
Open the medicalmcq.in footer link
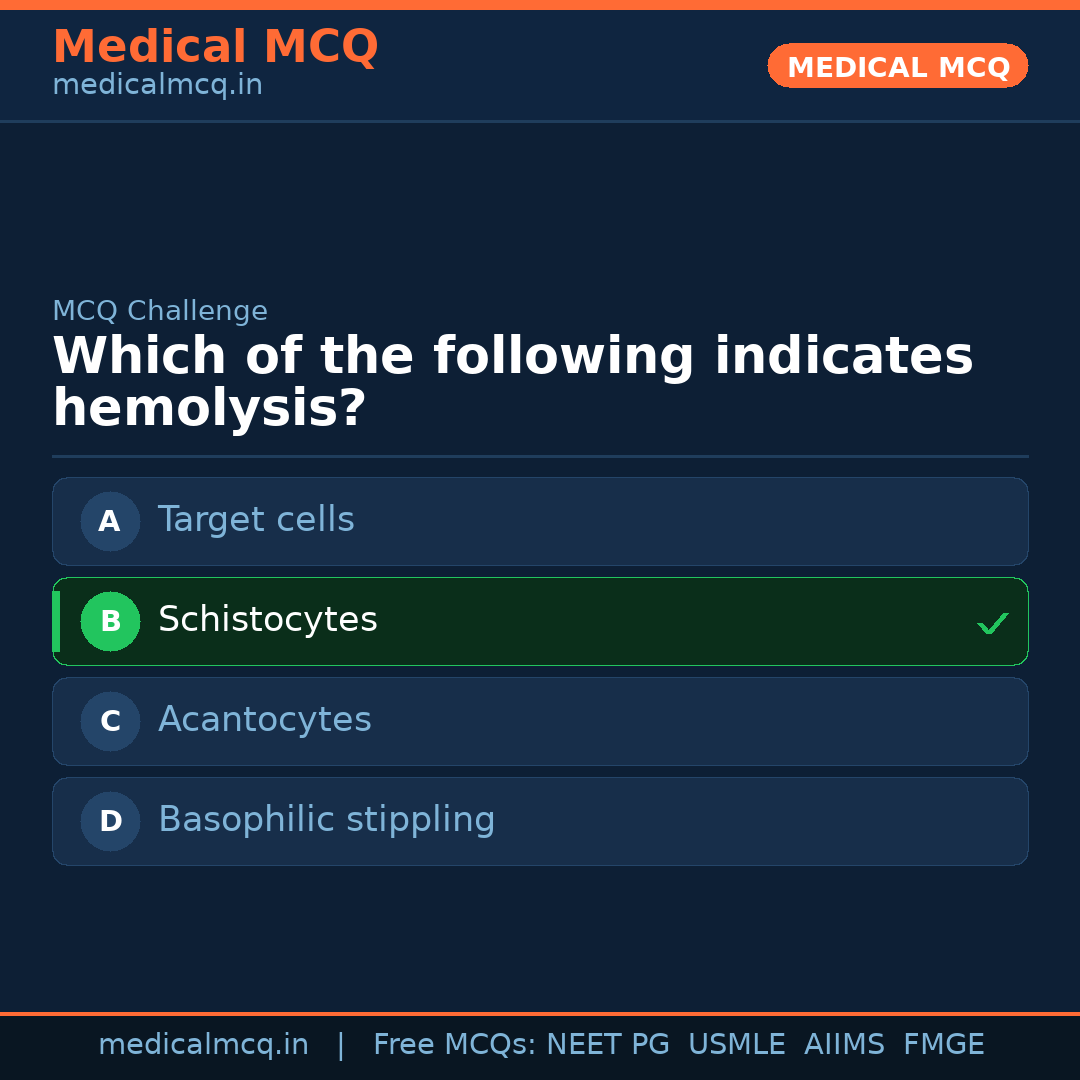click(x=203, y=1043)
